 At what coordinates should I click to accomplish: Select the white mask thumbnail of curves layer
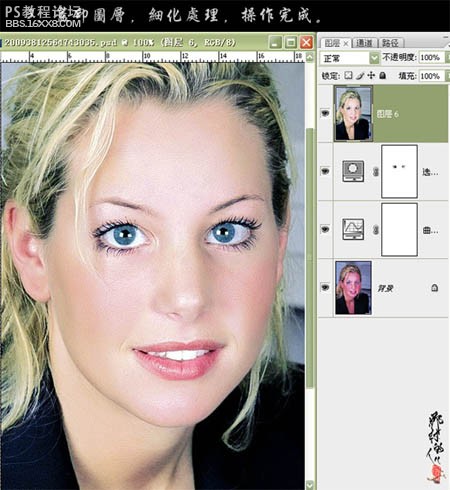[399, 230]
